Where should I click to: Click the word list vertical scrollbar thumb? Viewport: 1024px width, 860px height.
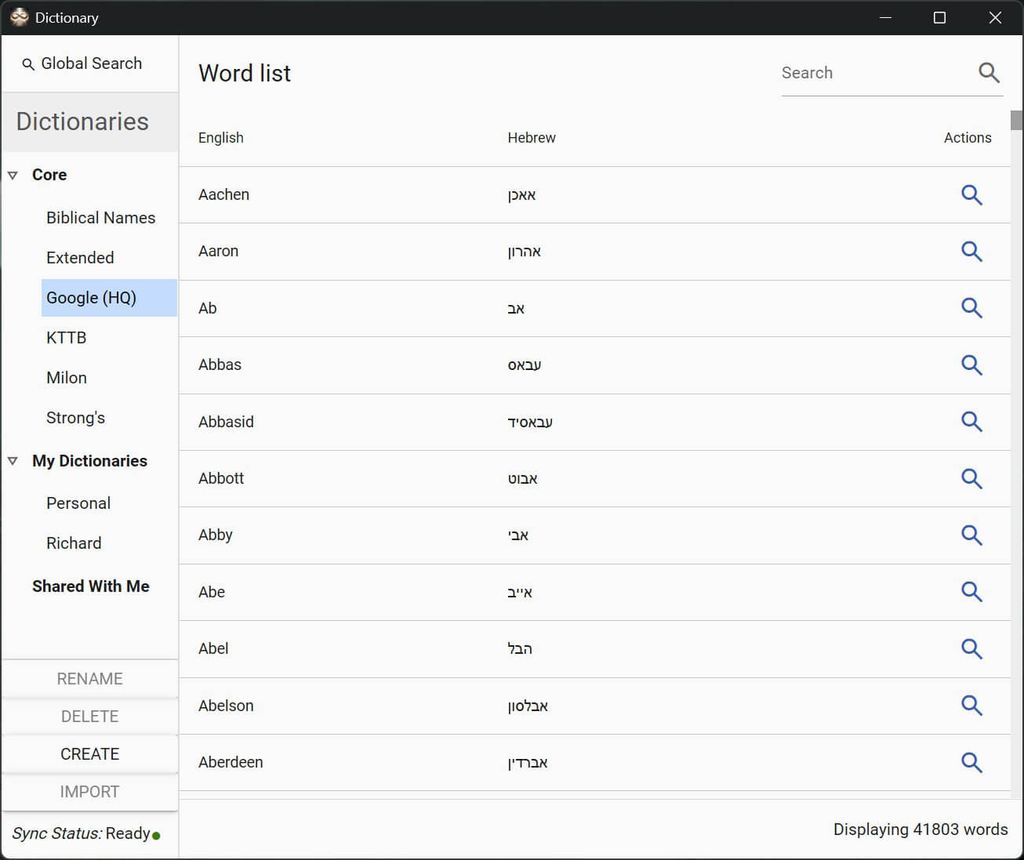[1016, 120]
